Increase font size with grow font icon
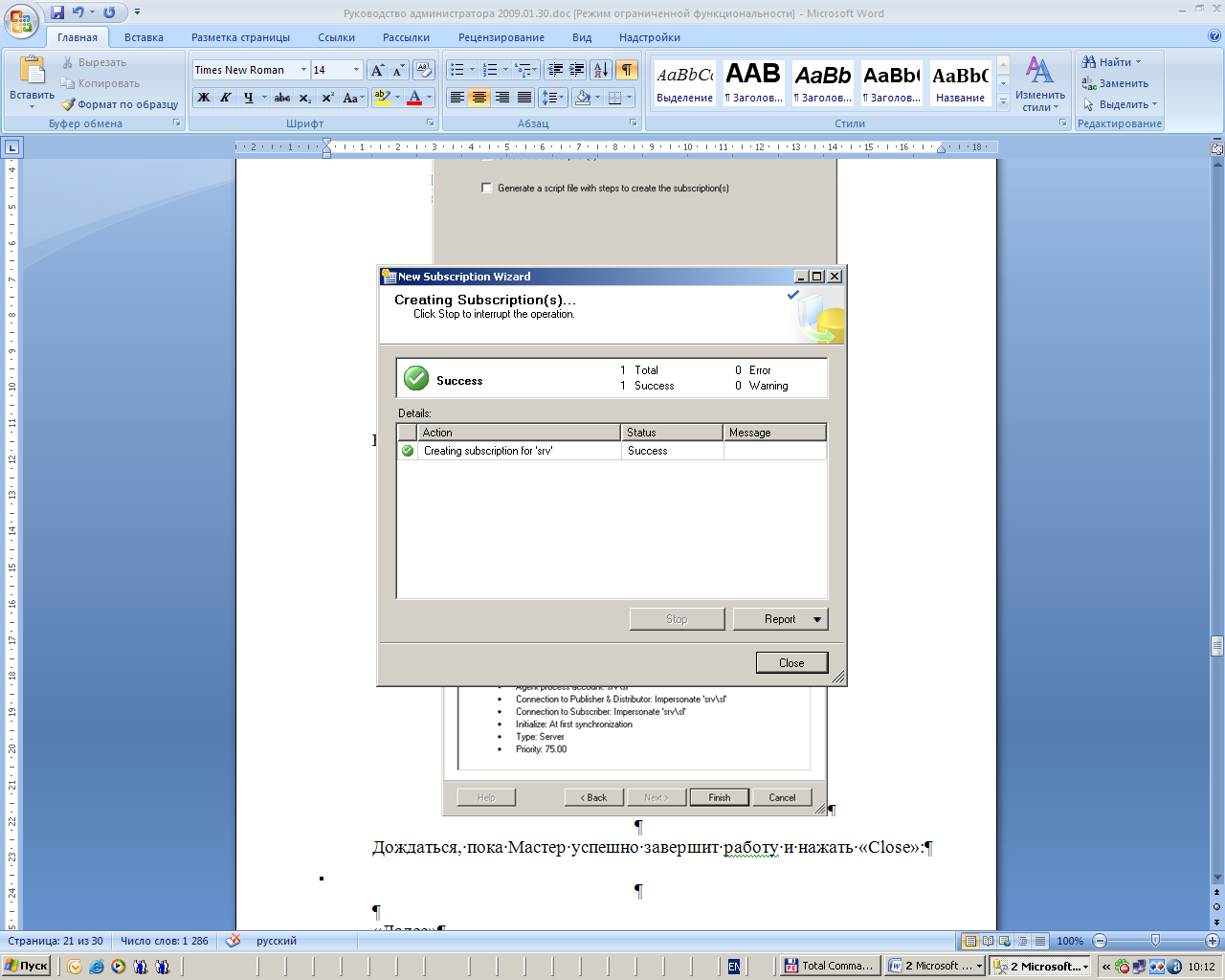The width and height of the screenshot is (1225, 980). click(377, 70)
